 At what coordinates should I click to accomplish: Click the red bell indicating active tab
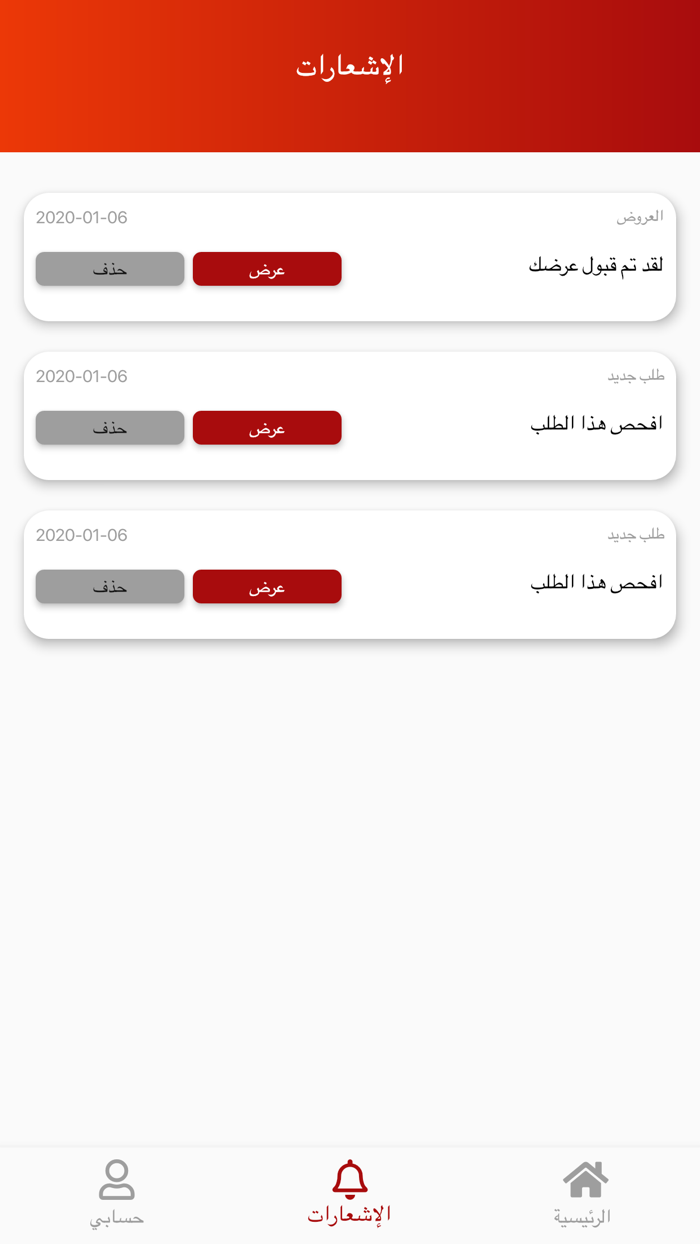pos(350,1180)
